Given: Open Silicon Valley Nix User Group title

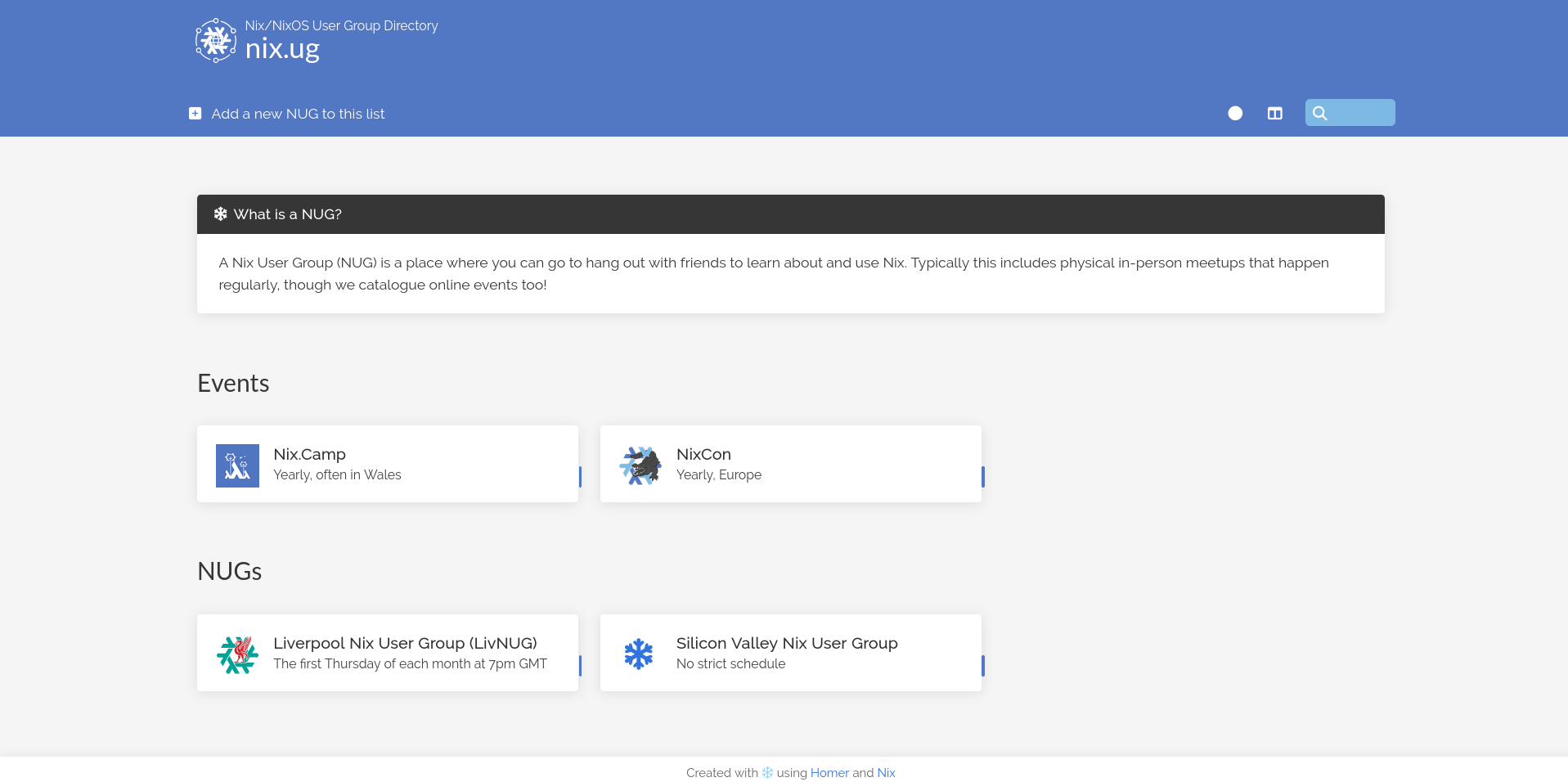Looking at the screenshot, I should coord(787,643).
